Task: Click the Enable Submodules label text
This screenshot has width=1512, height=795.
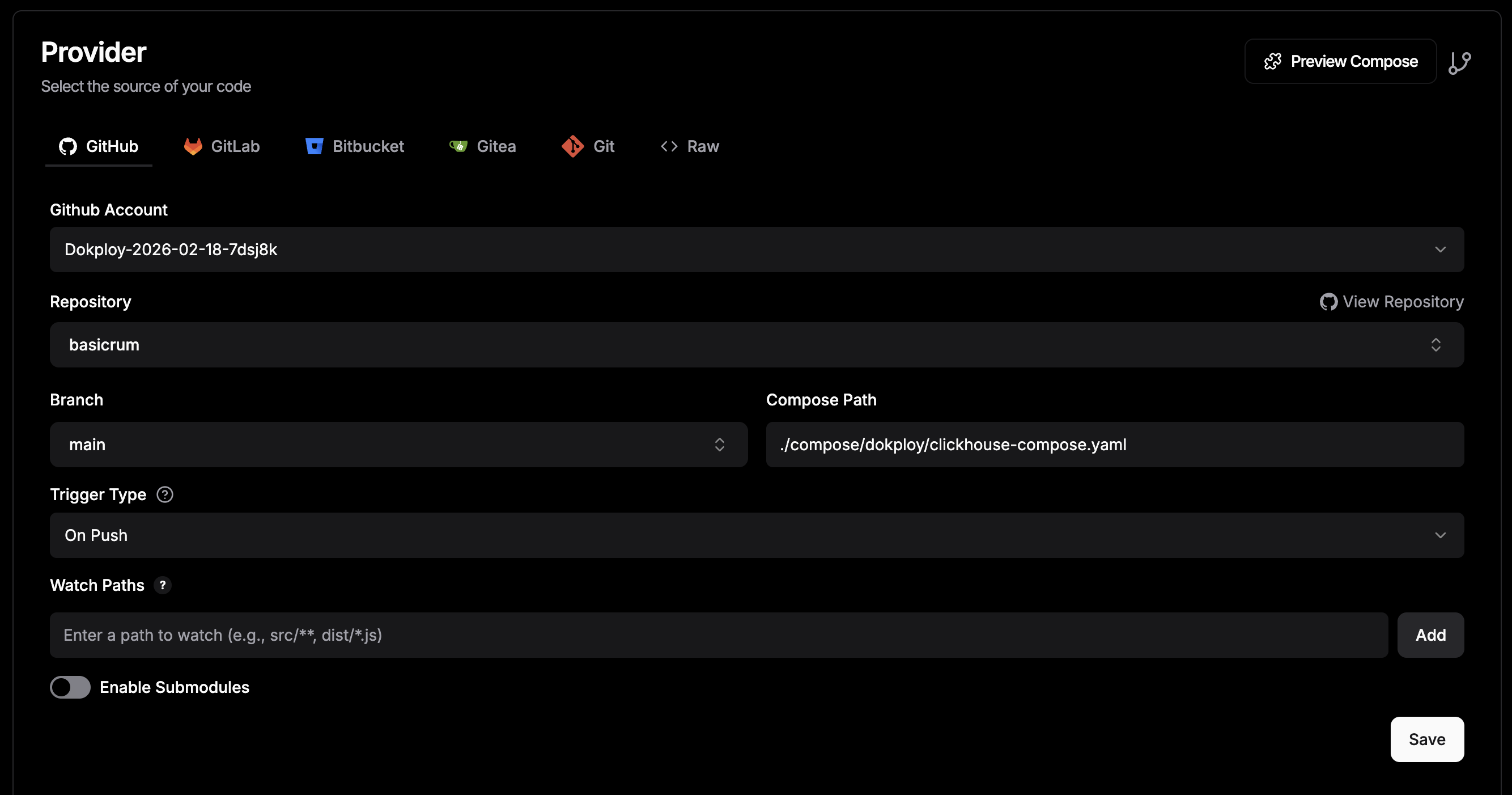Action: (x=175, y=687)
